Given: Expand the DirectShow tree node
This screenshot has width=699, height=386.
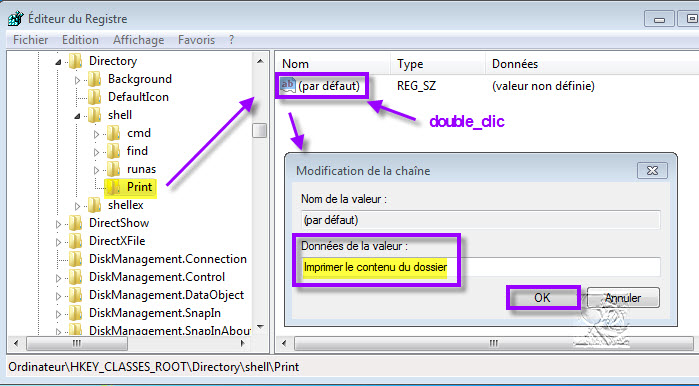Looking at the screenshot, I should click(x=58, y=224).
